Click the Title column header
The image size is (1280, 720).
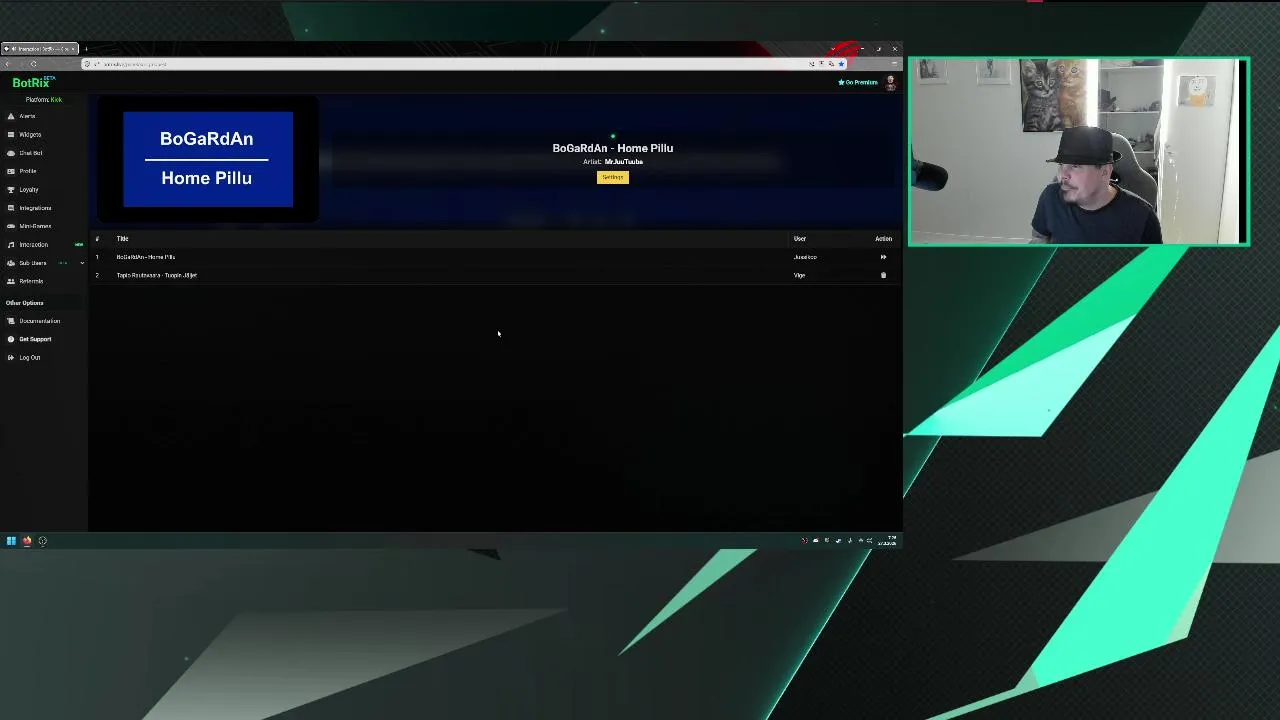122,239
